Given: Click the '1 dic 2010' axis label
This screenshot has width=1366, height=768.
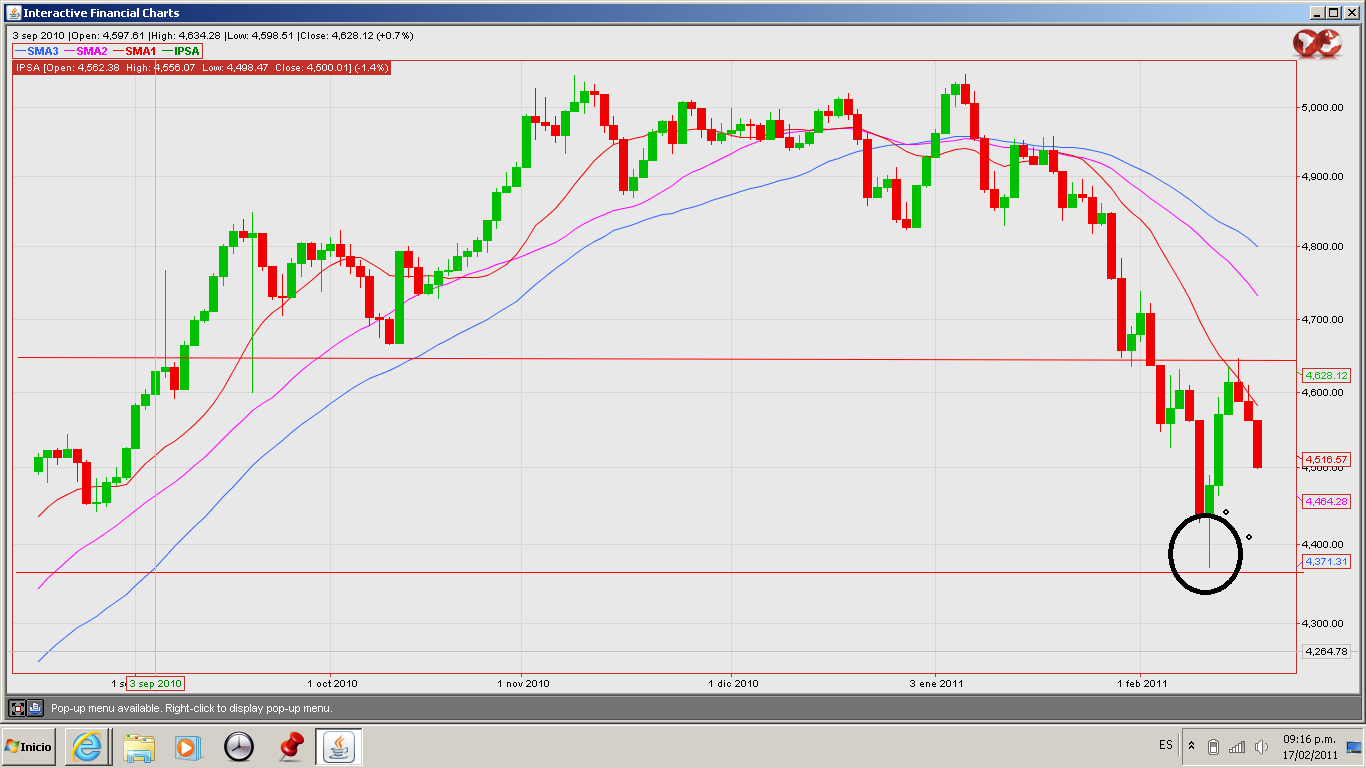Looking at the screenshot, I should [x=732, y=684].
